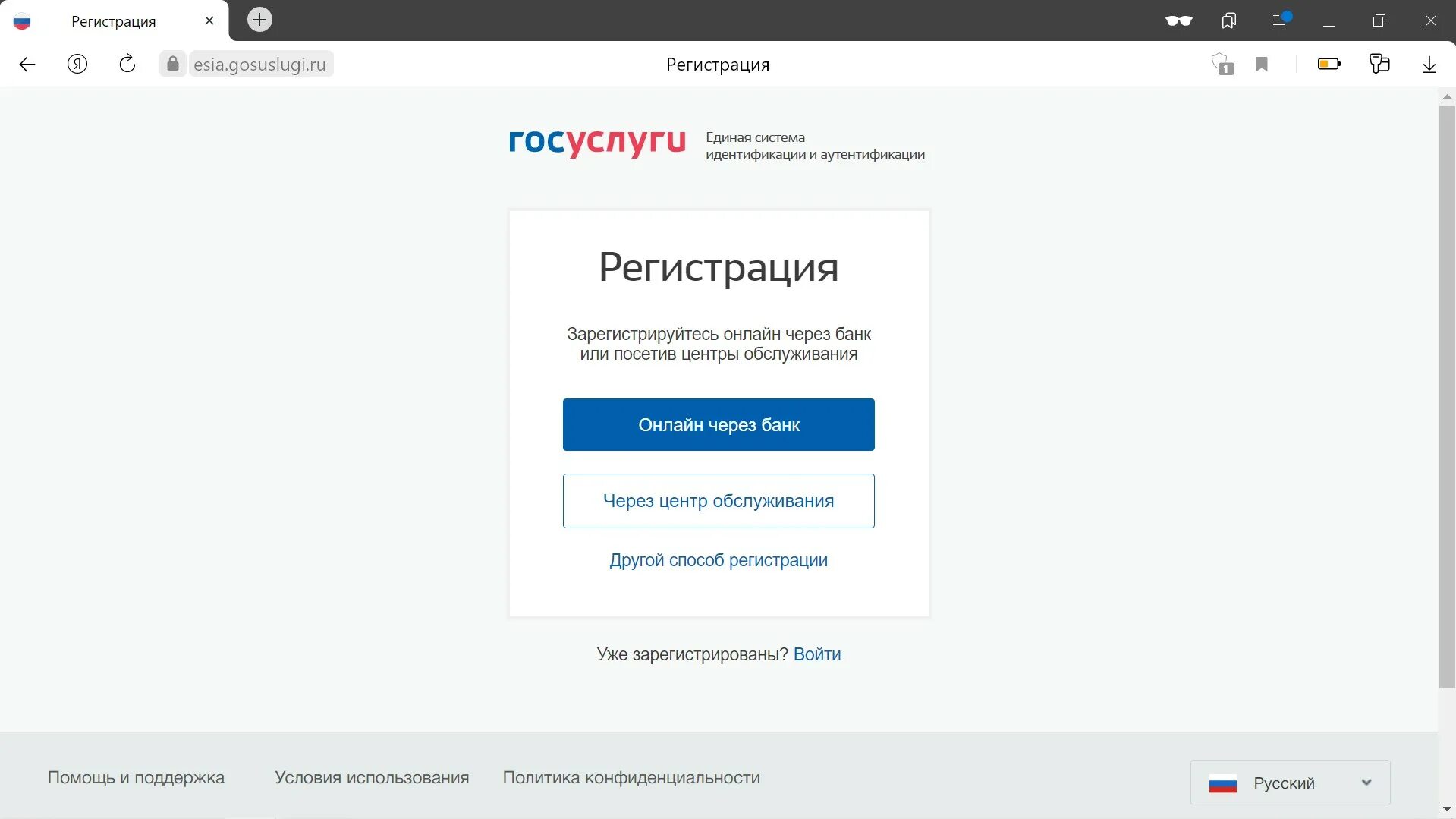Open Условия использования footer link
This screenshot has width=1456, height=819.
click(372, 778)
